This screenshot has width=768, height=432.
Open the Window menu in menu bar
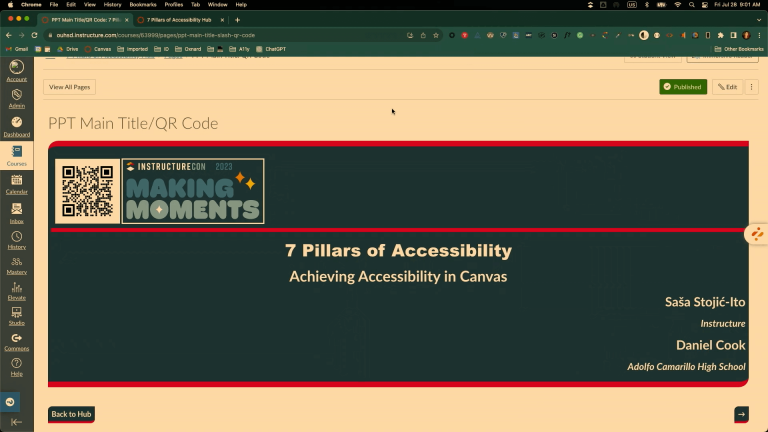coord(217,4)
